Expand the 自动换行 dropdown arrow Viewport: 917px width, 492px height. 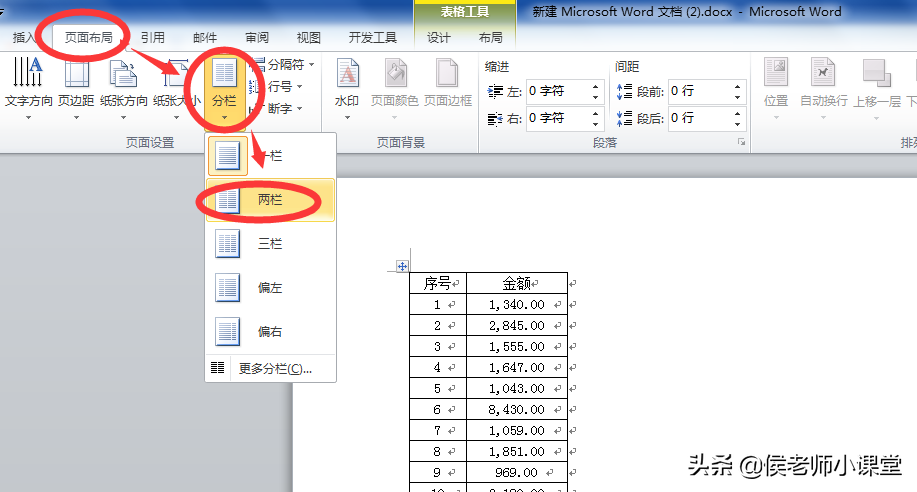click(823, 118)
